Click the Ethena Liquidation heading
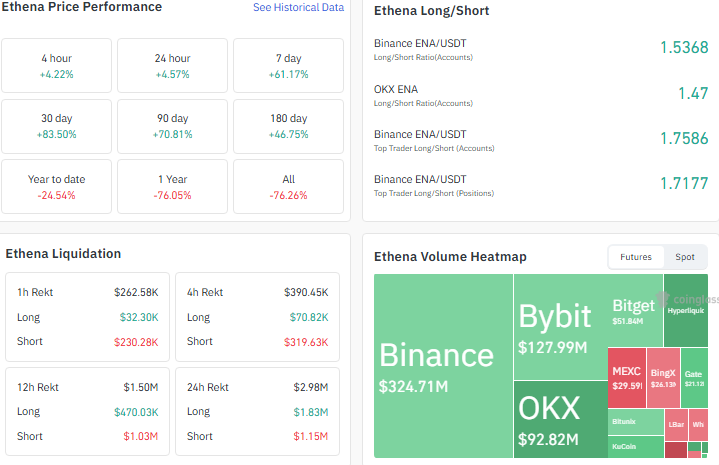The image size is (719, 465). (x=63, y=254)
